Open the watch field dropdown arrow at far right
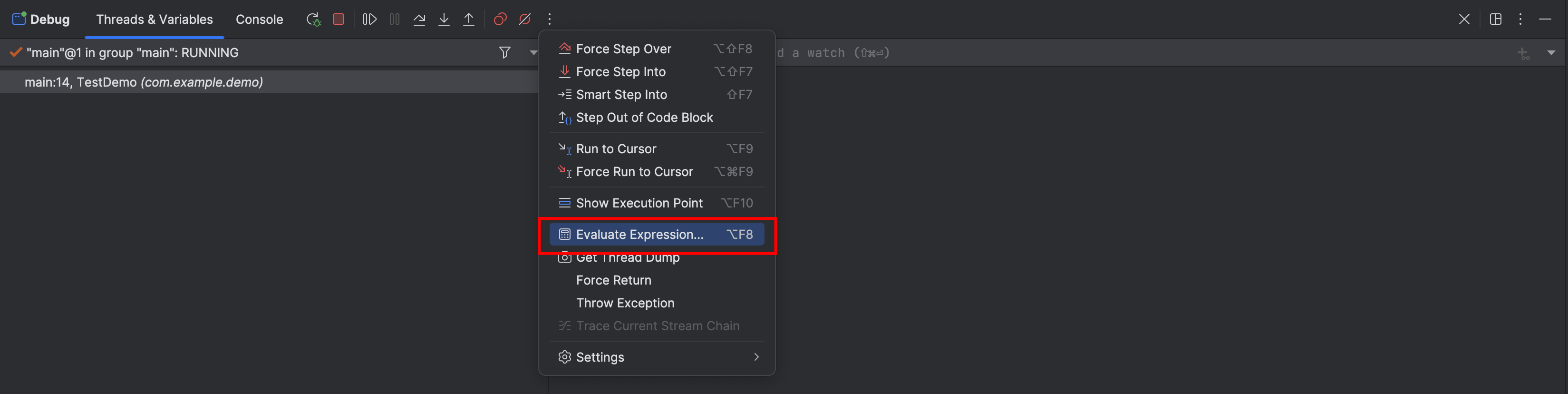Screen dimensions: 1568x394 (1551, 53)
